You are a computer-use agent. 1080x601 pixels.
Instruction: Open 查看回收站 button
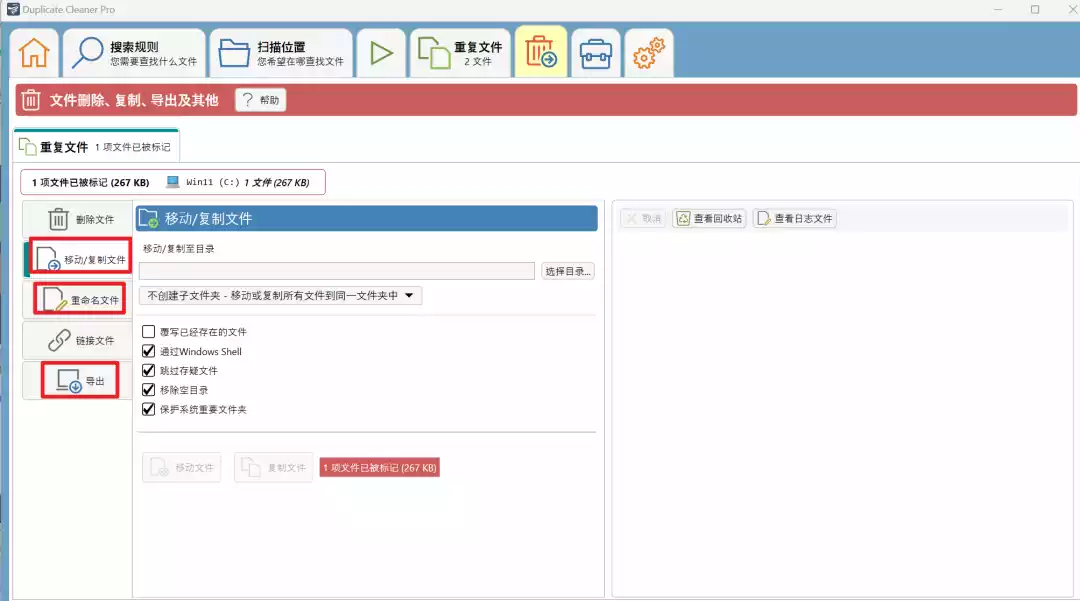(710, 218)
